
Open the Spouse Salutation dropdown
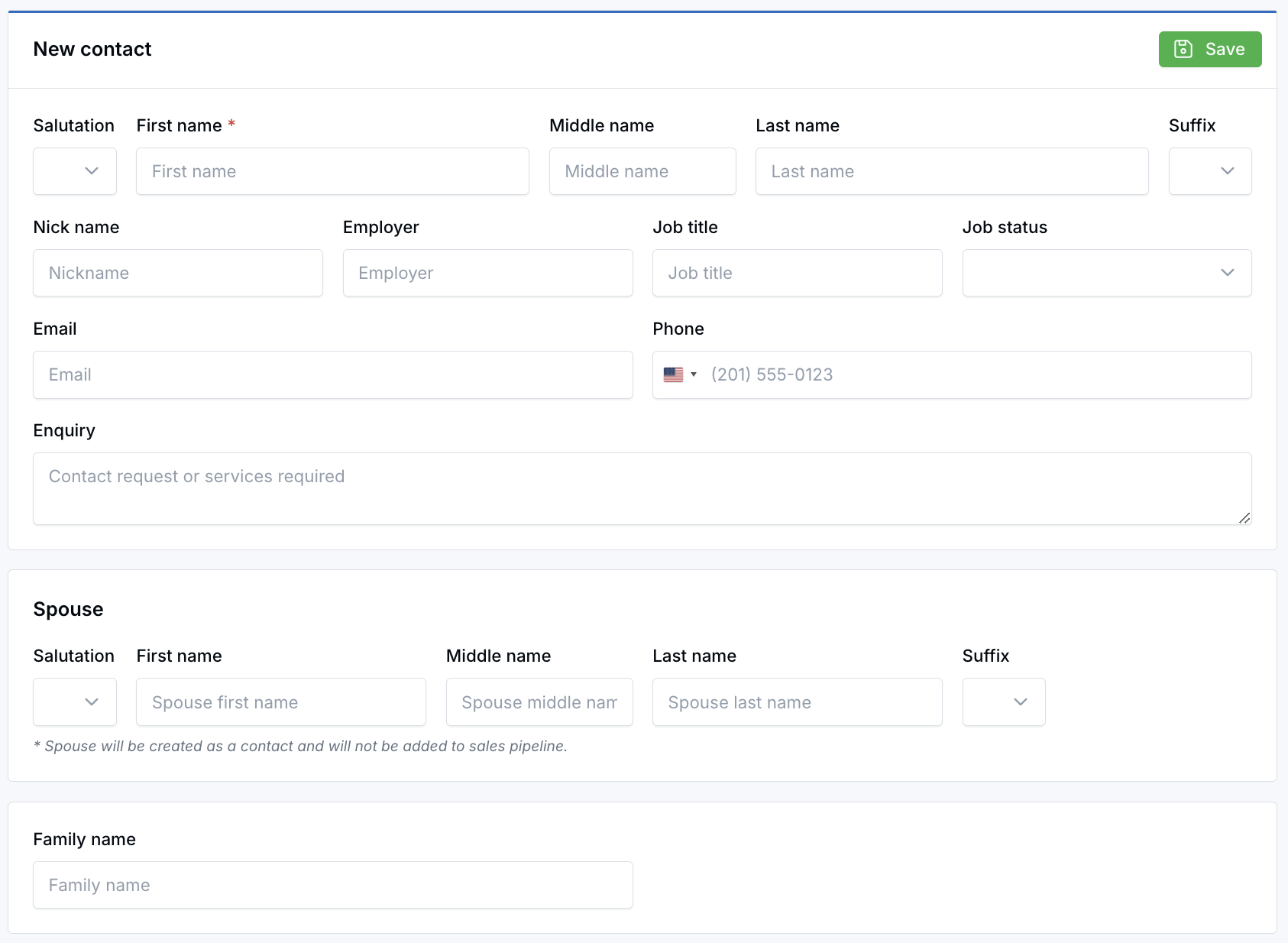[75, 702]
